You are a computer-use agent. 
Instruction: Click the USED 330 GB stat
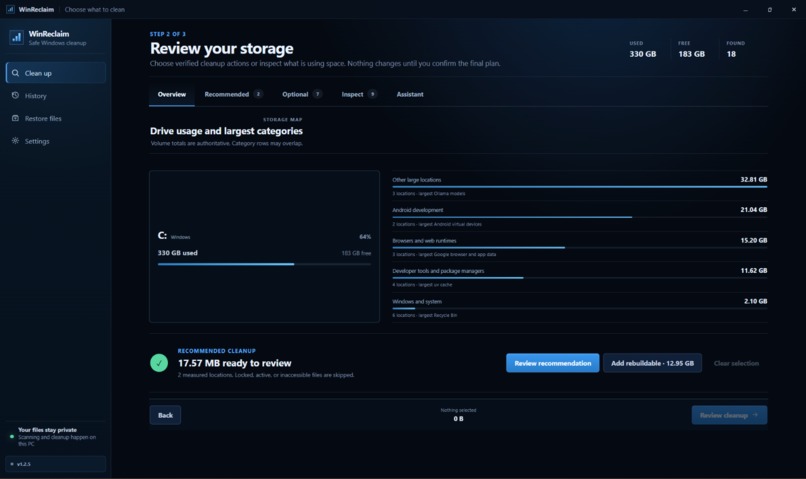(643, 49)
